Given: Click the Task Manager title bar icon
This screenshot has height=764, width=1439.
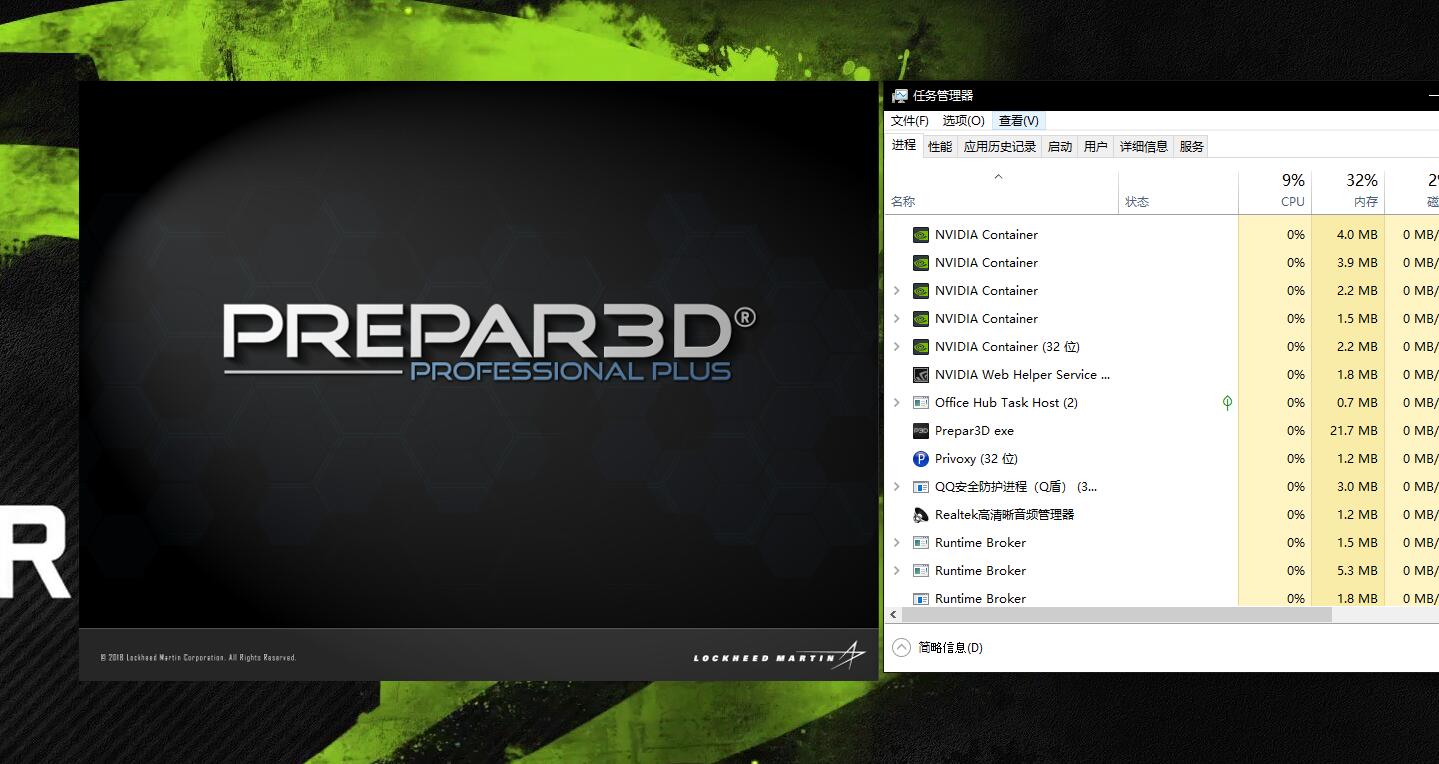Looking at the screenshot, I should click(x=900, y=96).
